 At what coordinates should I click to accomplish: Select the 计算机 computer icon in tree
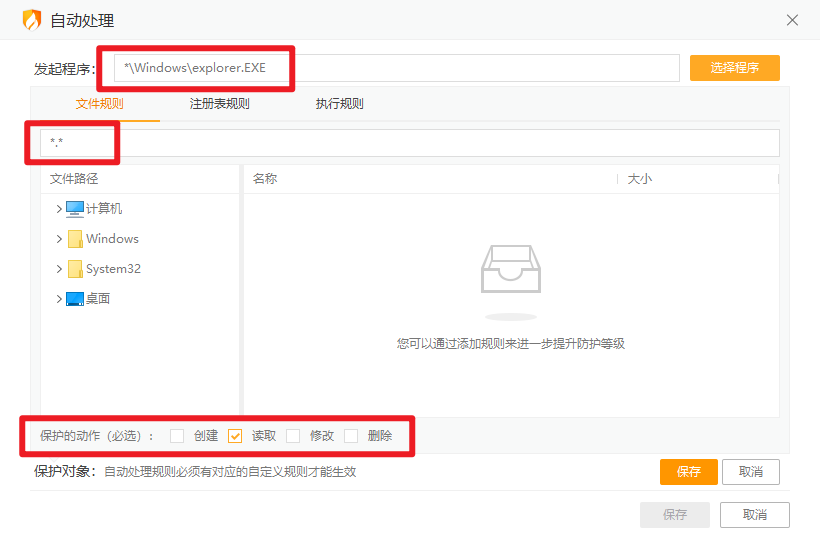tap(75, 209)
